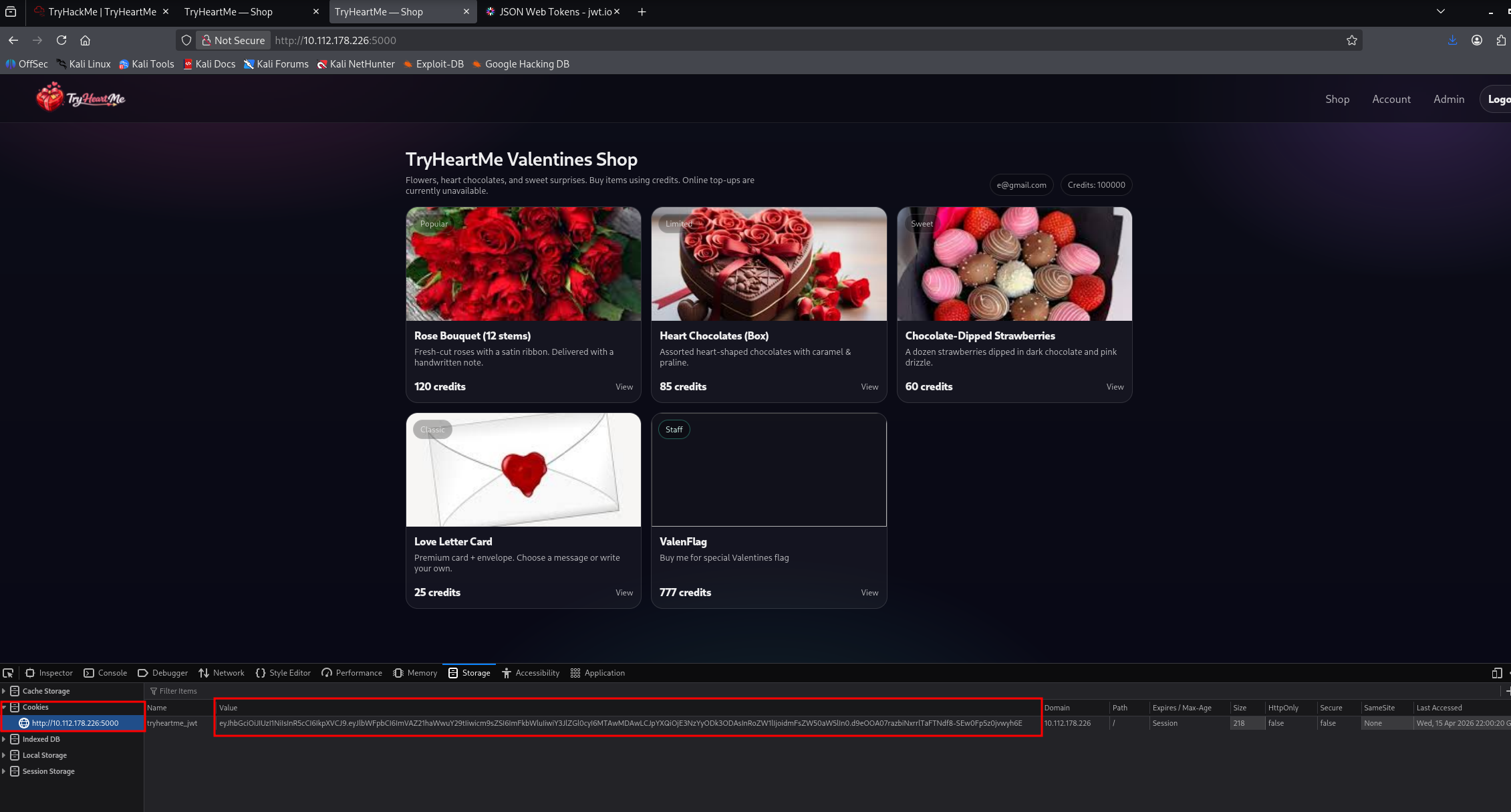Click the HttpOnly column header
The image size is (1511, 812).
(1290, 708)
